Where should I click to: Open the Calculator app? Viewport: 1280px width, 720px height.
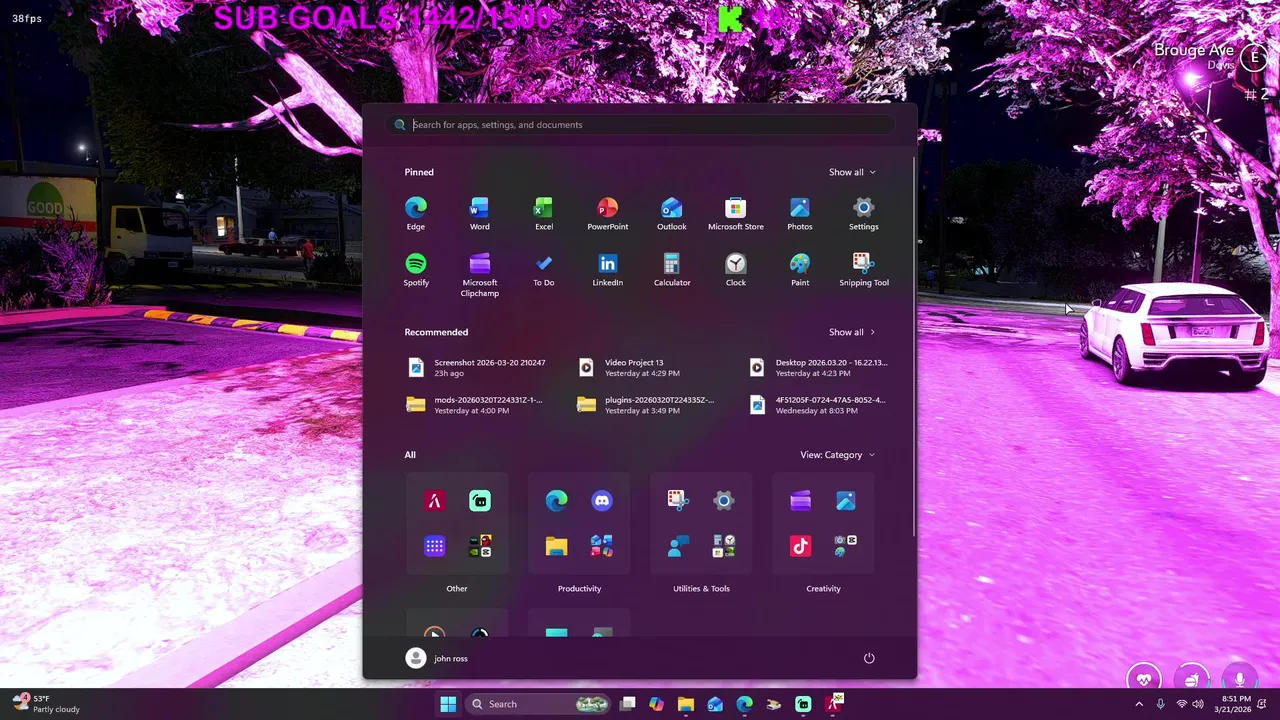[x=672, y=269]
